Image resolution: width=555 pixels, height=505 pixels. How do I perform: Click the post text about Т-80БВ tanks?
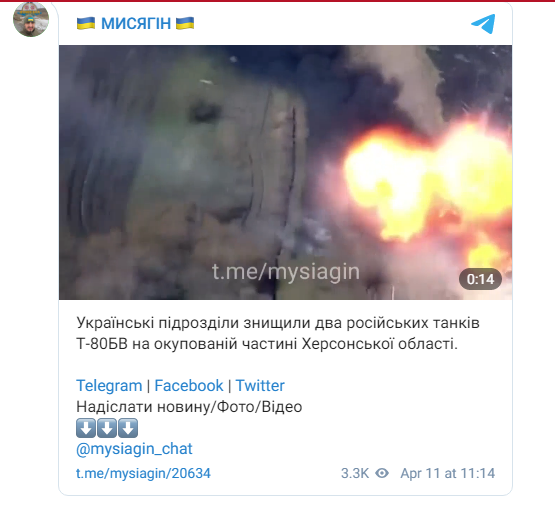(x=278, y=333)
